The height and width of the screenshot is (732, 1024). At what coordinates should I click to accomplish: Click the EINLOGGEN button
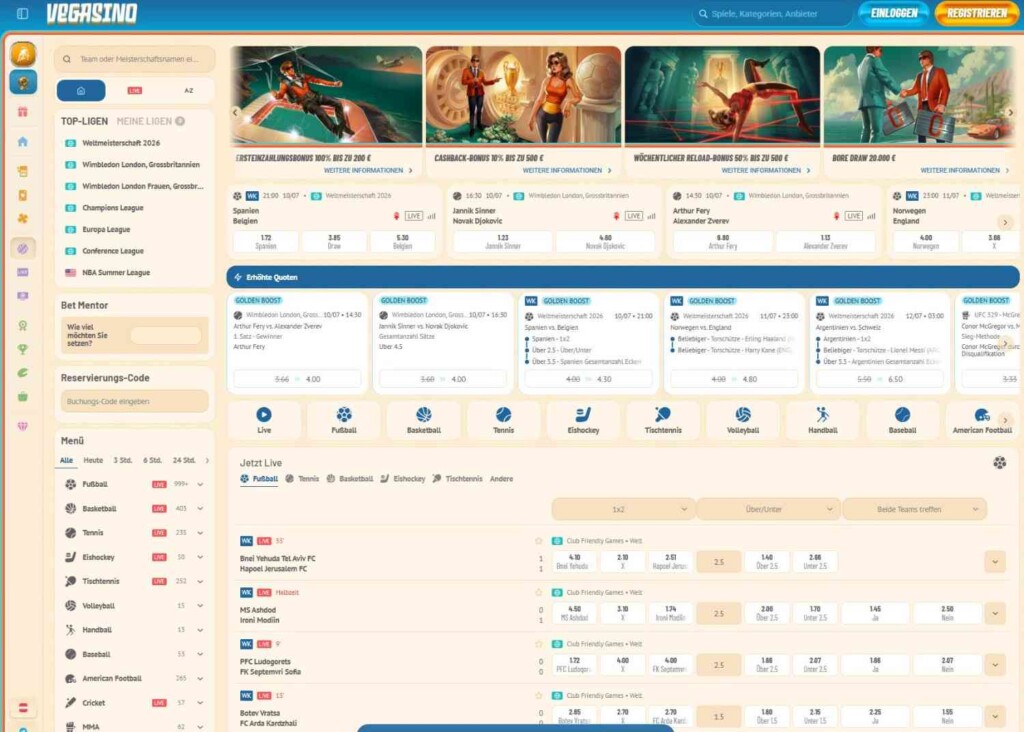point(894,14)
